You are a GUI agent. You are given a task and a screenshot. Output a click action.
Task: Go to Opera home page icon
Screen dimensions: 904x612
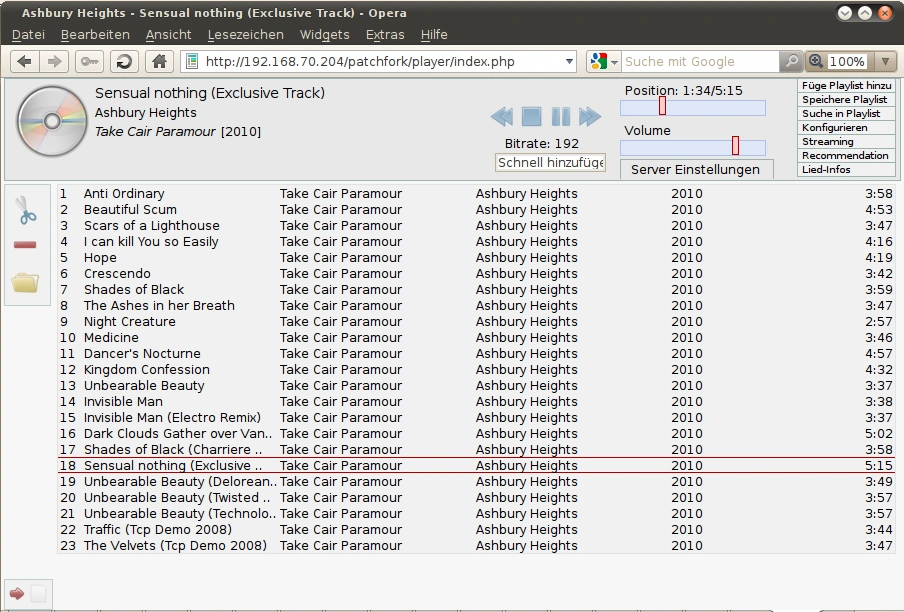(x=158, y=62)
